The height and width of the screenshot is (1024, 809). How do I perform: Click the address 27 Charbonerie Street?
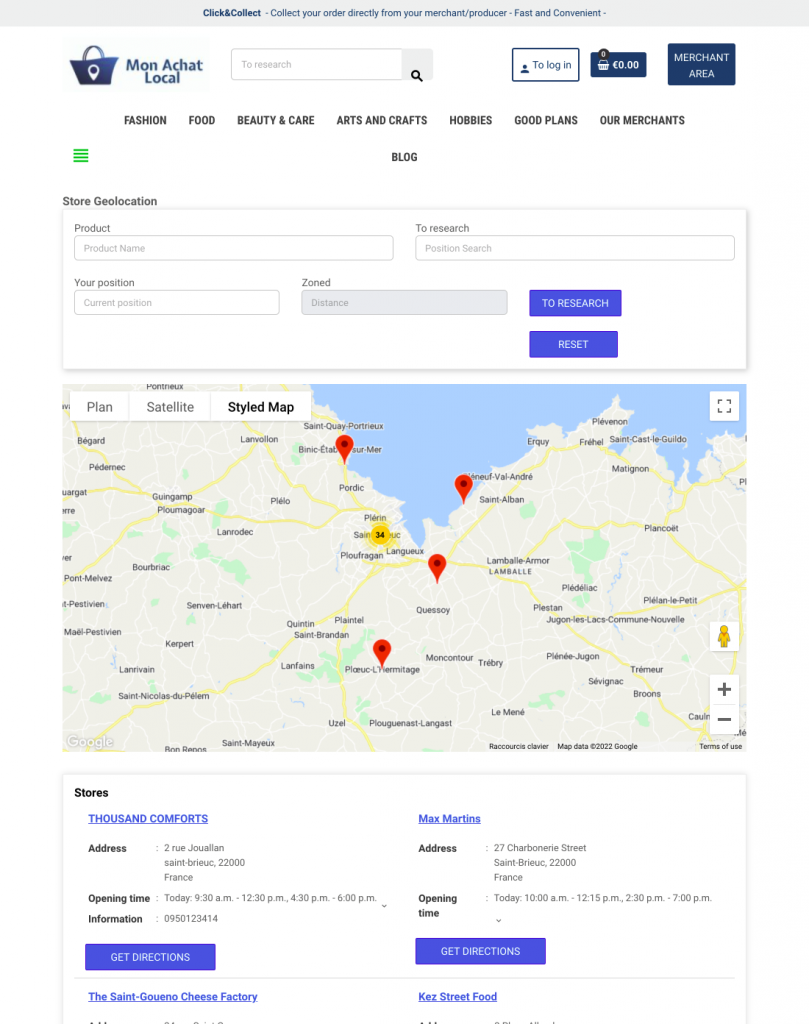(x=540, y=848)
